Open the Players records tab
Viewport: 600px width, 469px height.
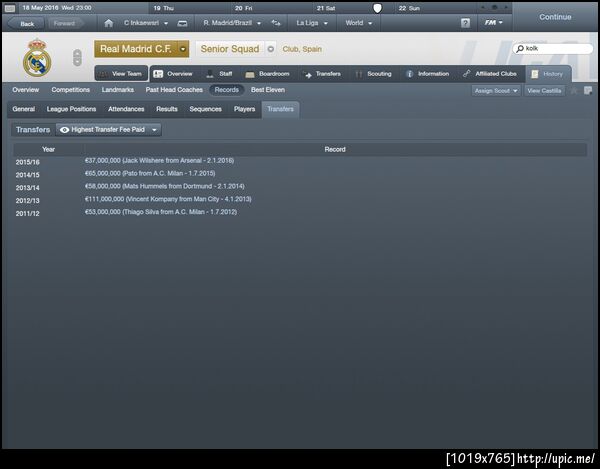(x=245, y=109)
